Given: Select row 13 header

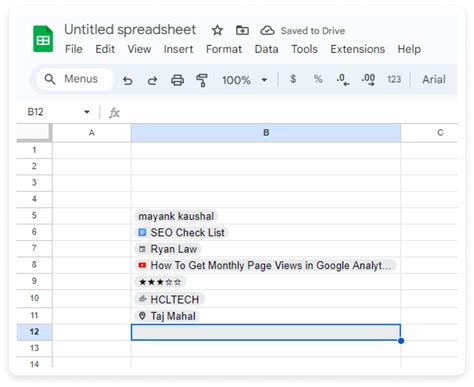Looking at the screenshot, I should 34,348.
